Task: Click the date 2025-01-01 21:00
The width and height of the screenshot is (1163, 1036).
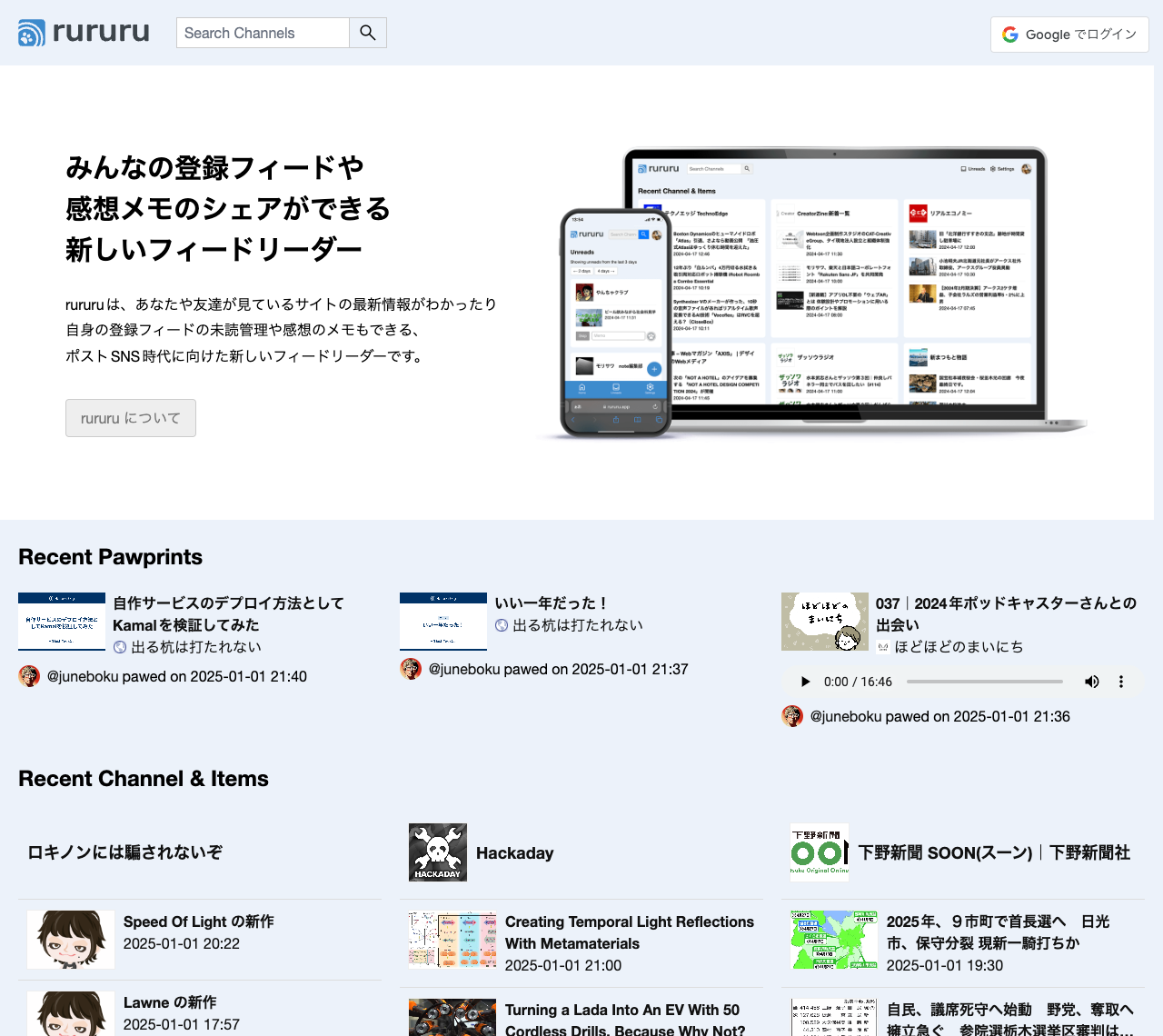Action: pyautogui.click(x=563, y=965)
